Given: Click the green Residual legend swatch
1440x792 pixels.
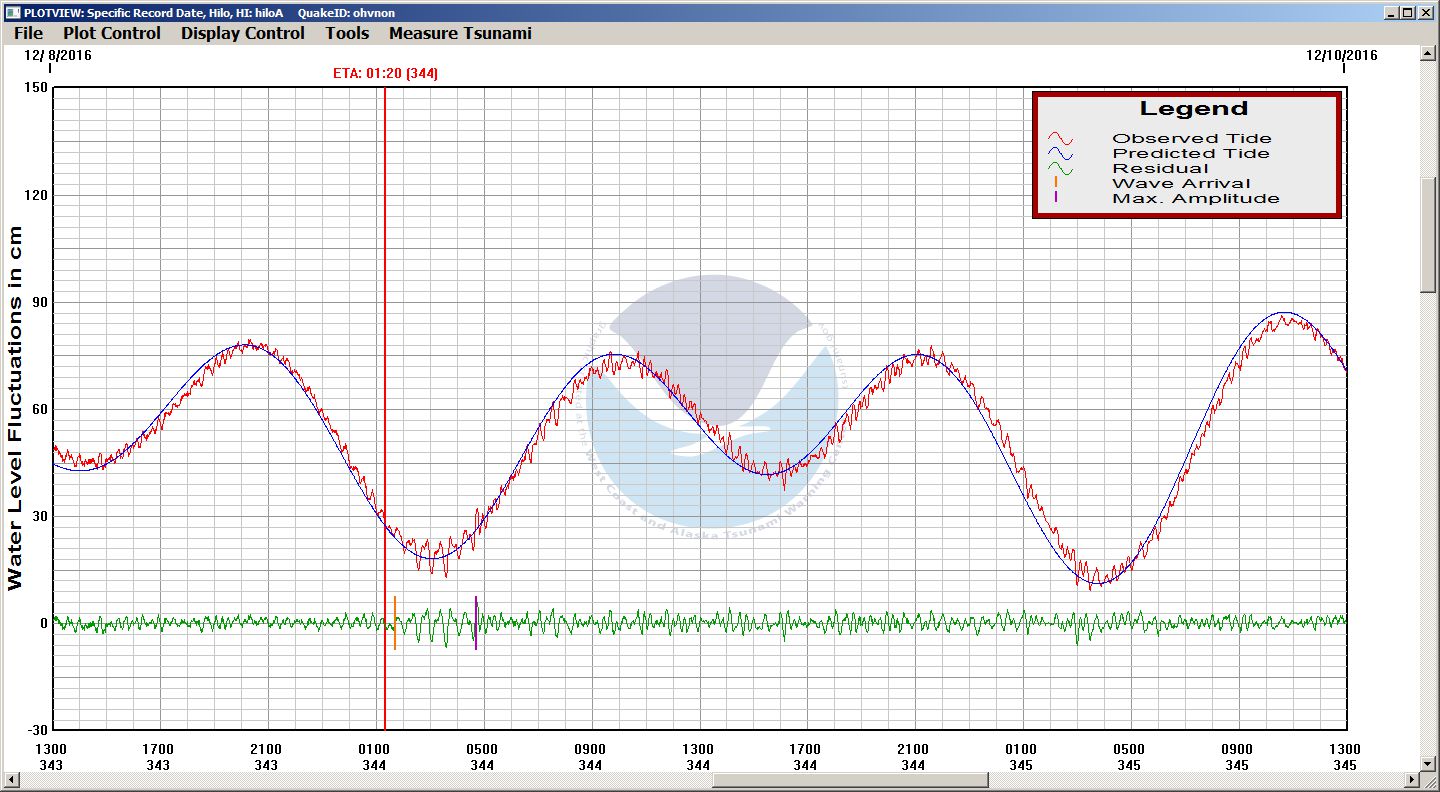Looking at the screenshot, I should tap(1061, 169).
